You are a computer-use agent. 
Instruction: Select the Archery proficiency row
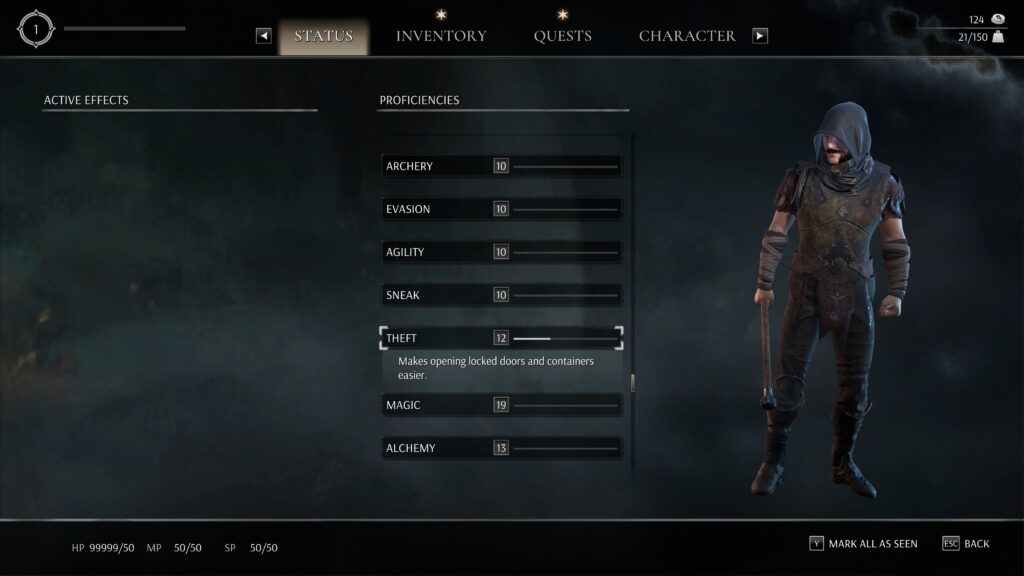502,166
